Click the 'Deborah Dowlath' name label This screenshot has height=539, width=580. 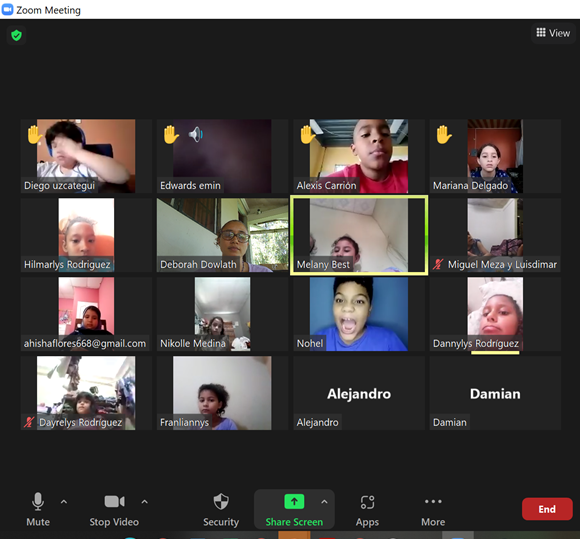(x=198, y=265)
